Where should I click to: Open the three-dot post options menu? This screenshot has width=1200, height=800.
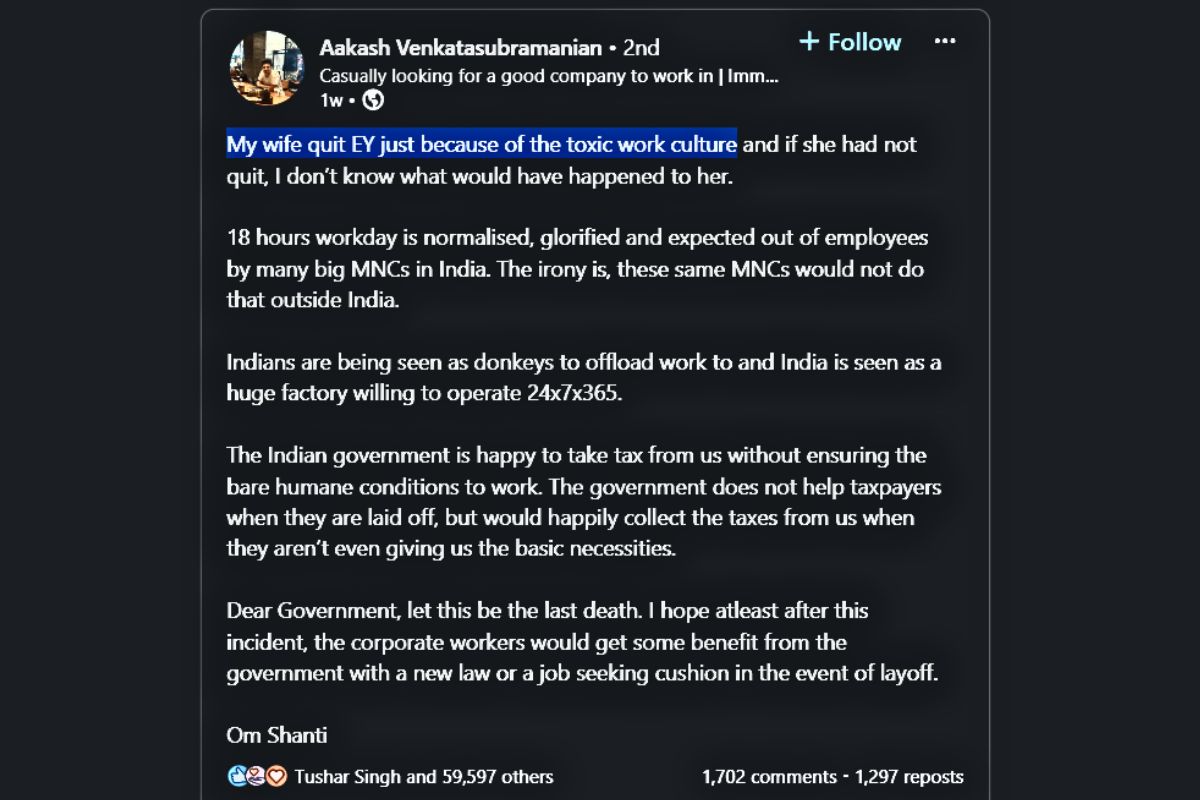[945, 41]
